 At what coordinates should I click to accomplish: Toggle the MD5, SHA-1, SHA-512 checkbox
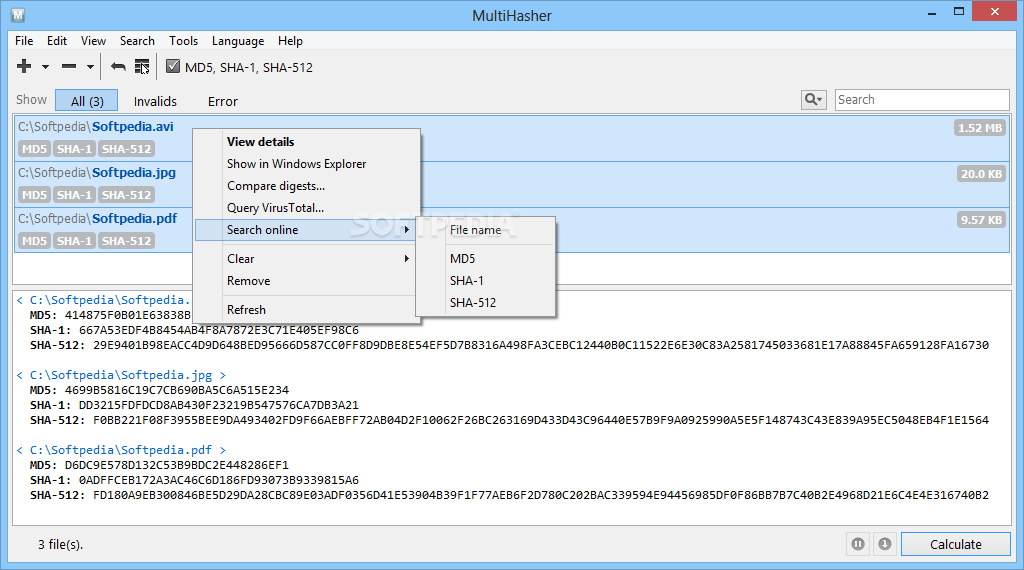click(173, 67)
